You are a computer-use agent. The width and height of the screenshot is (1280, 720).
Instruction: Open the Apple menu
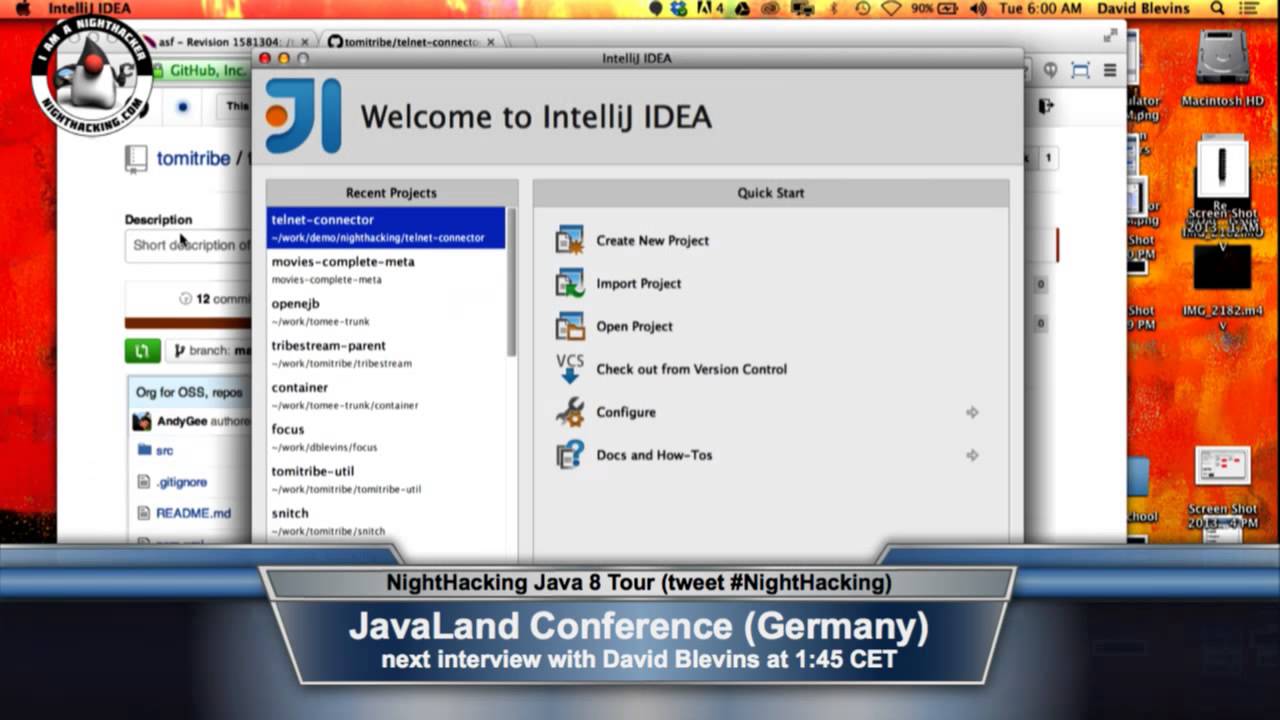point(23,8)
